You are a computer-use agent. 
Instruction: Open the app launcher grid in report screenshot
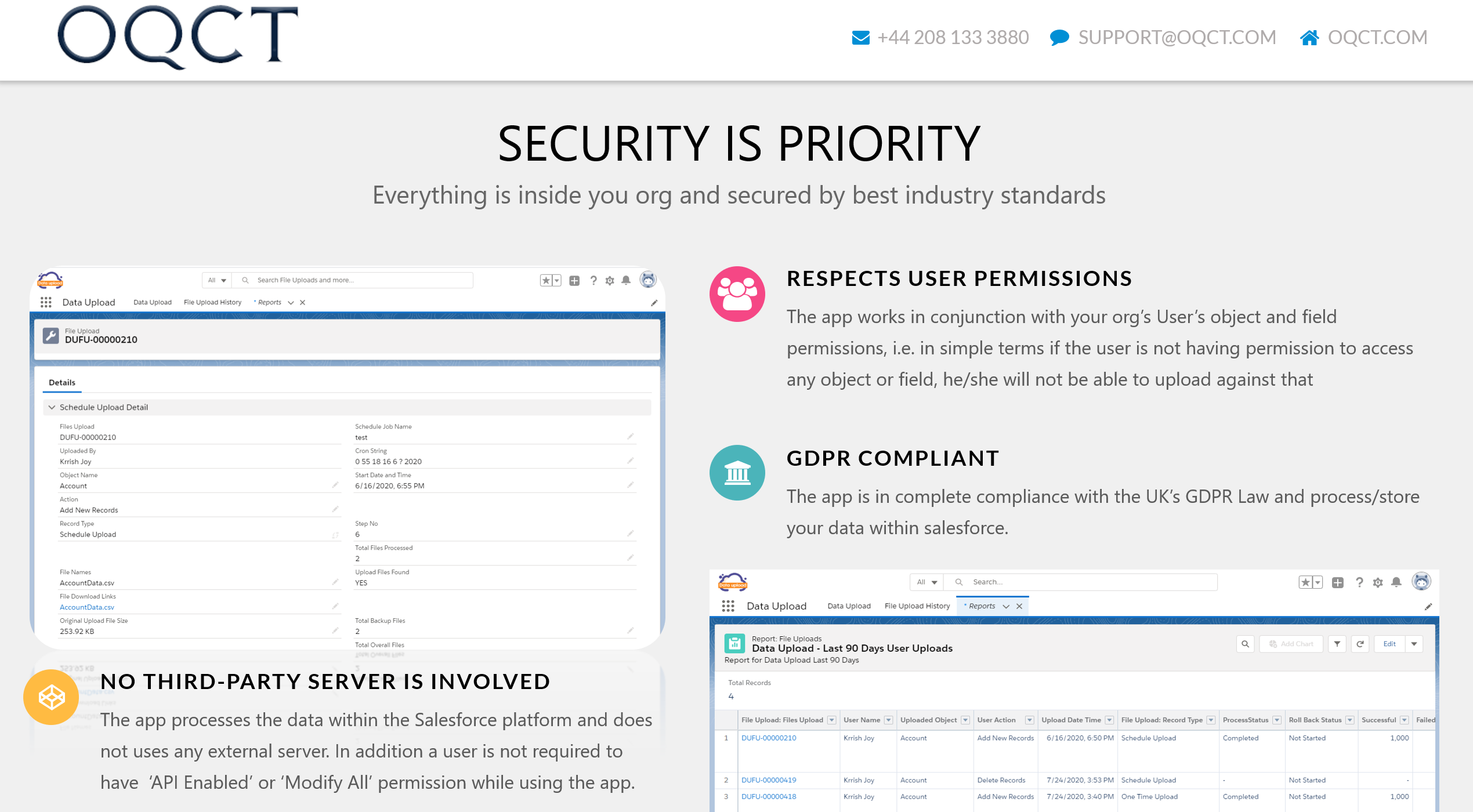pos(728,606)
